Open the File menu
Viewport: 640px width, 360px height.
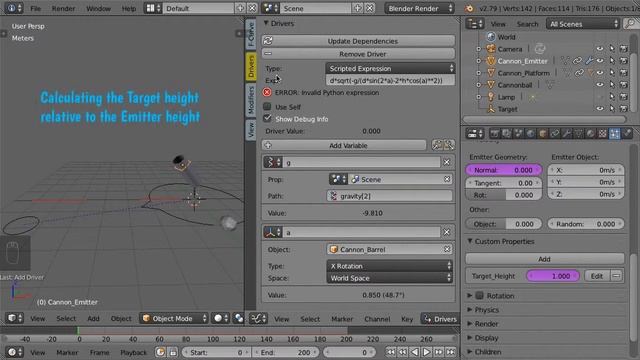pos(36,8)
